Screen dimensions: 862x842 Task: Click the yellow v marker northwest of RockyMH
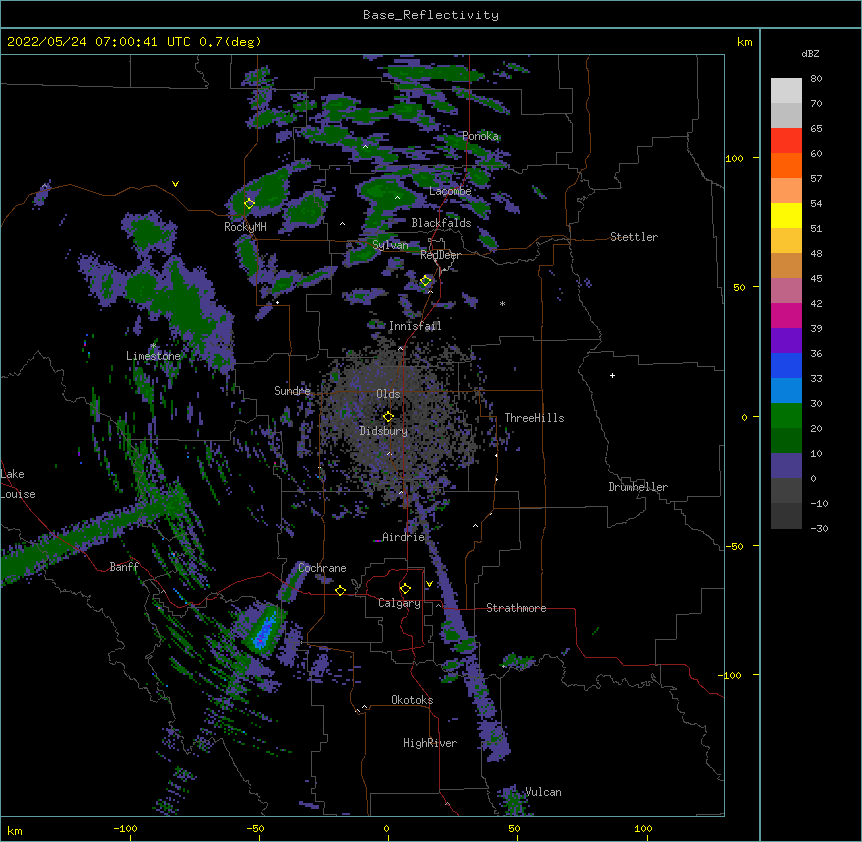click(175, 184)
